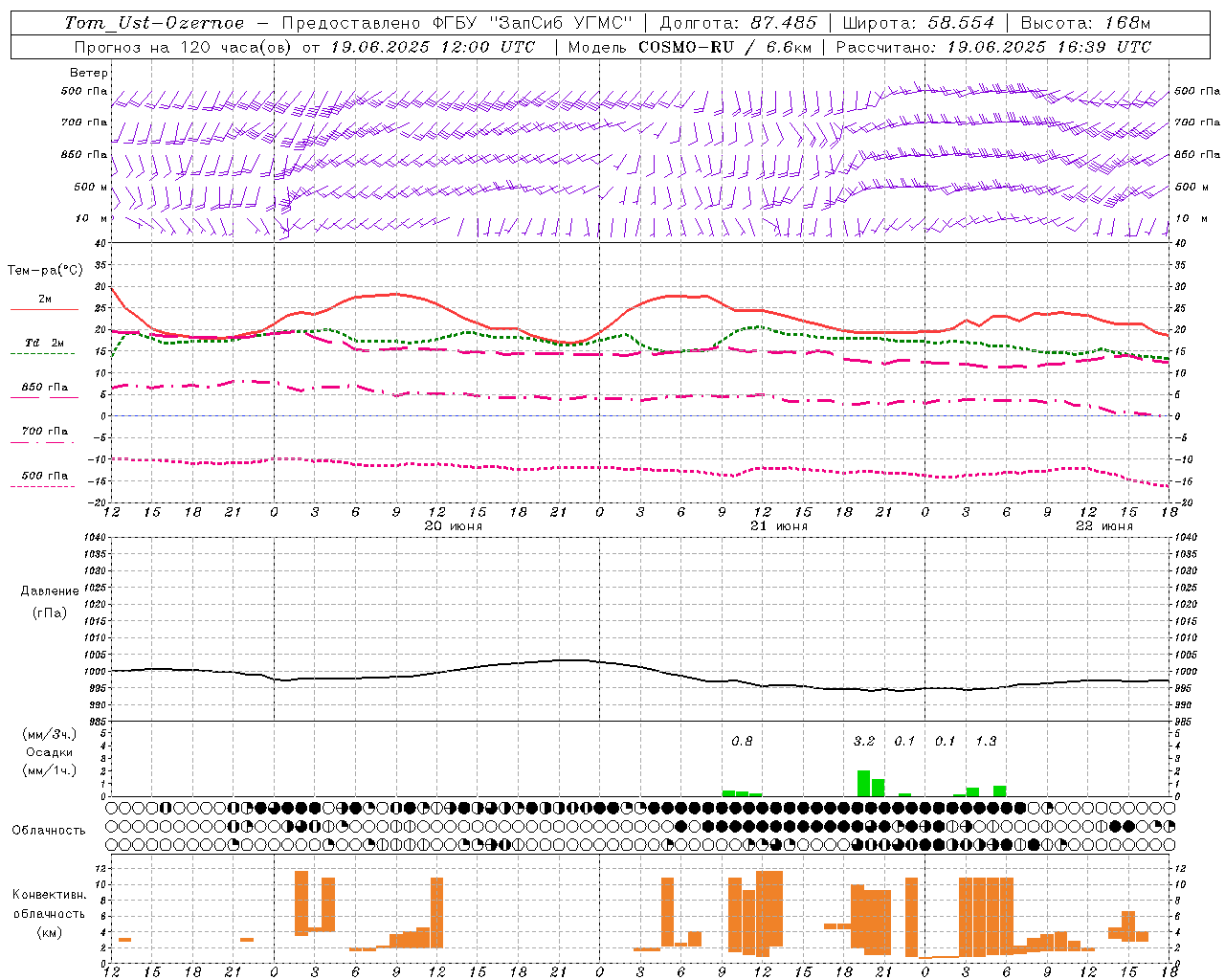Click the station name Tom_Ust-Ozernoe
Viewport: 1225px width, 980px height.
pyautogui.click(x=154, y=23)
